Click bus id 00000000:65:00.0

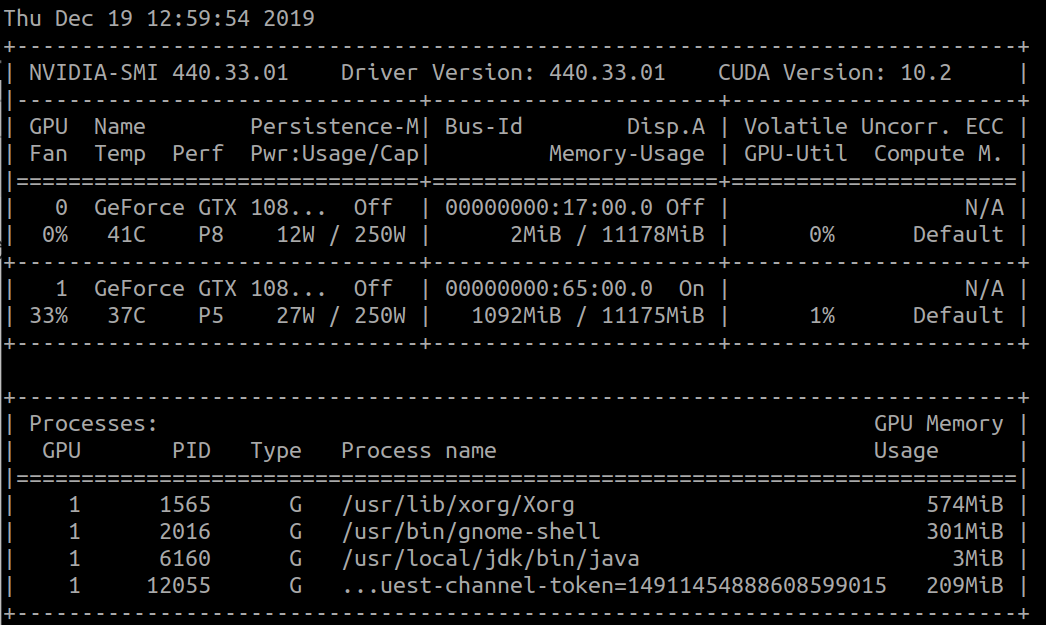pos(549,288)
